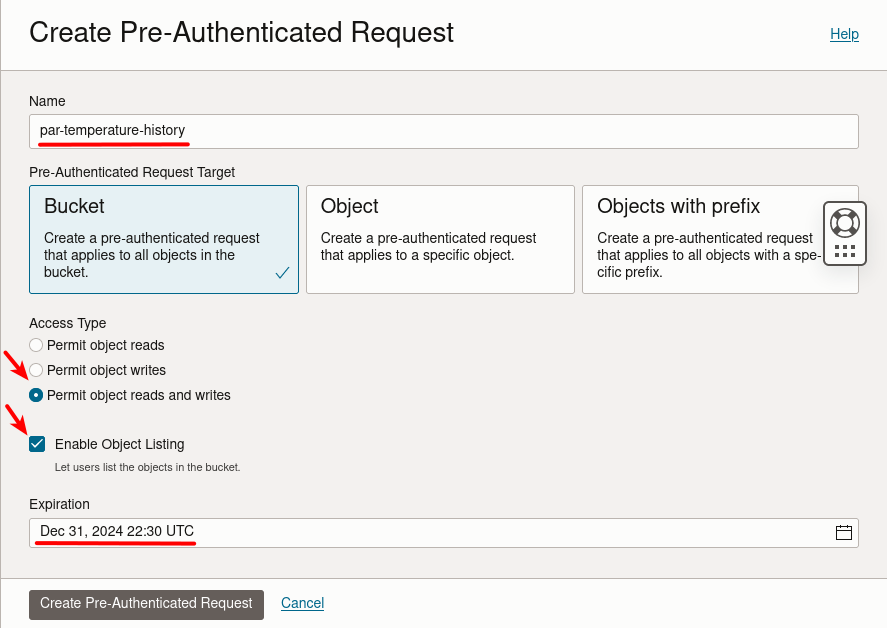
Task: Uncheck Enable Object Listing
Action: click(x=37, y=443)
